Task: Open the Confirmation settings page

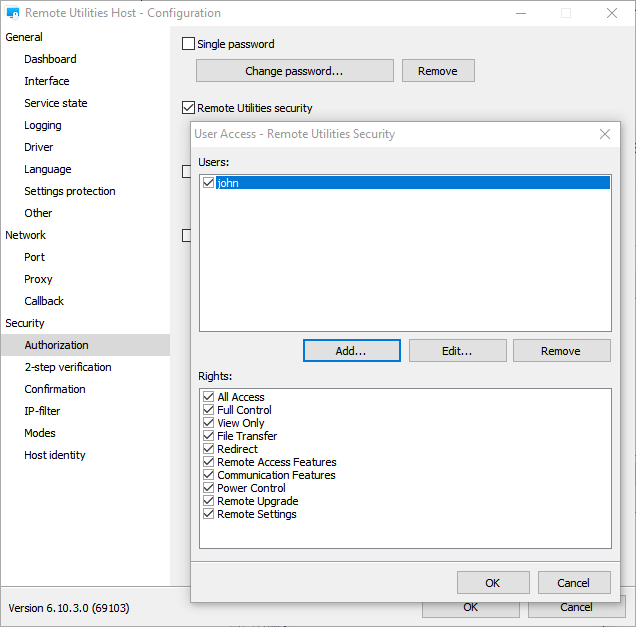Action: click(x=55, y=389)
